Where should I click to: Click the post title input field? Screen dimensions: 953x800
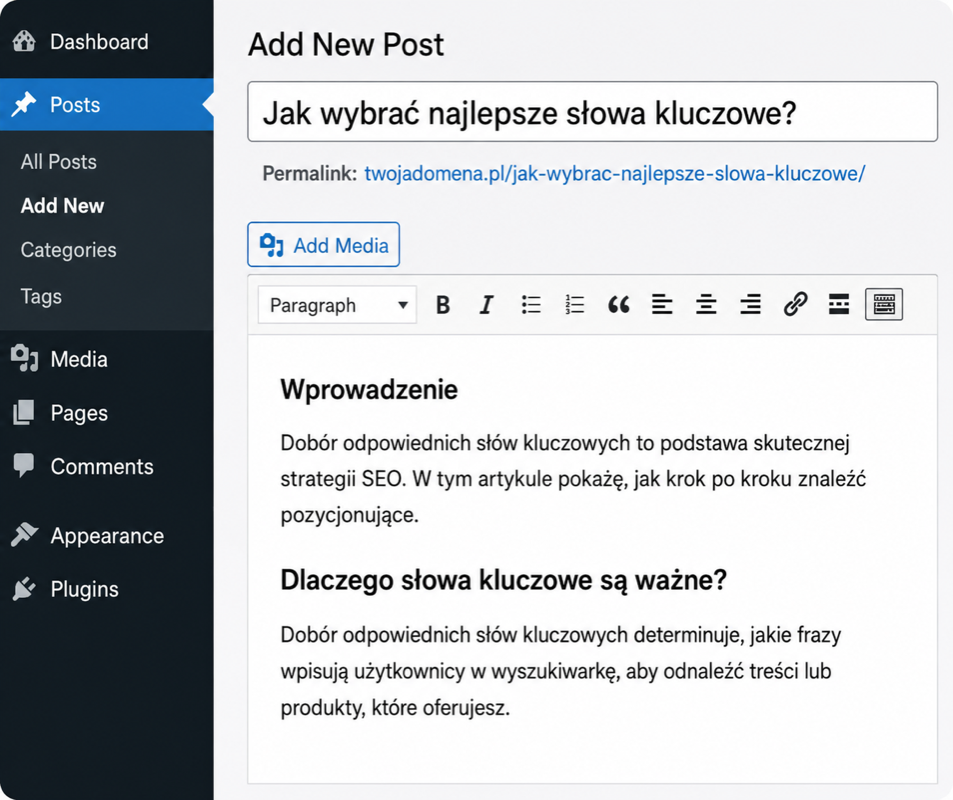pyautogui.click(x=593, y=112)
